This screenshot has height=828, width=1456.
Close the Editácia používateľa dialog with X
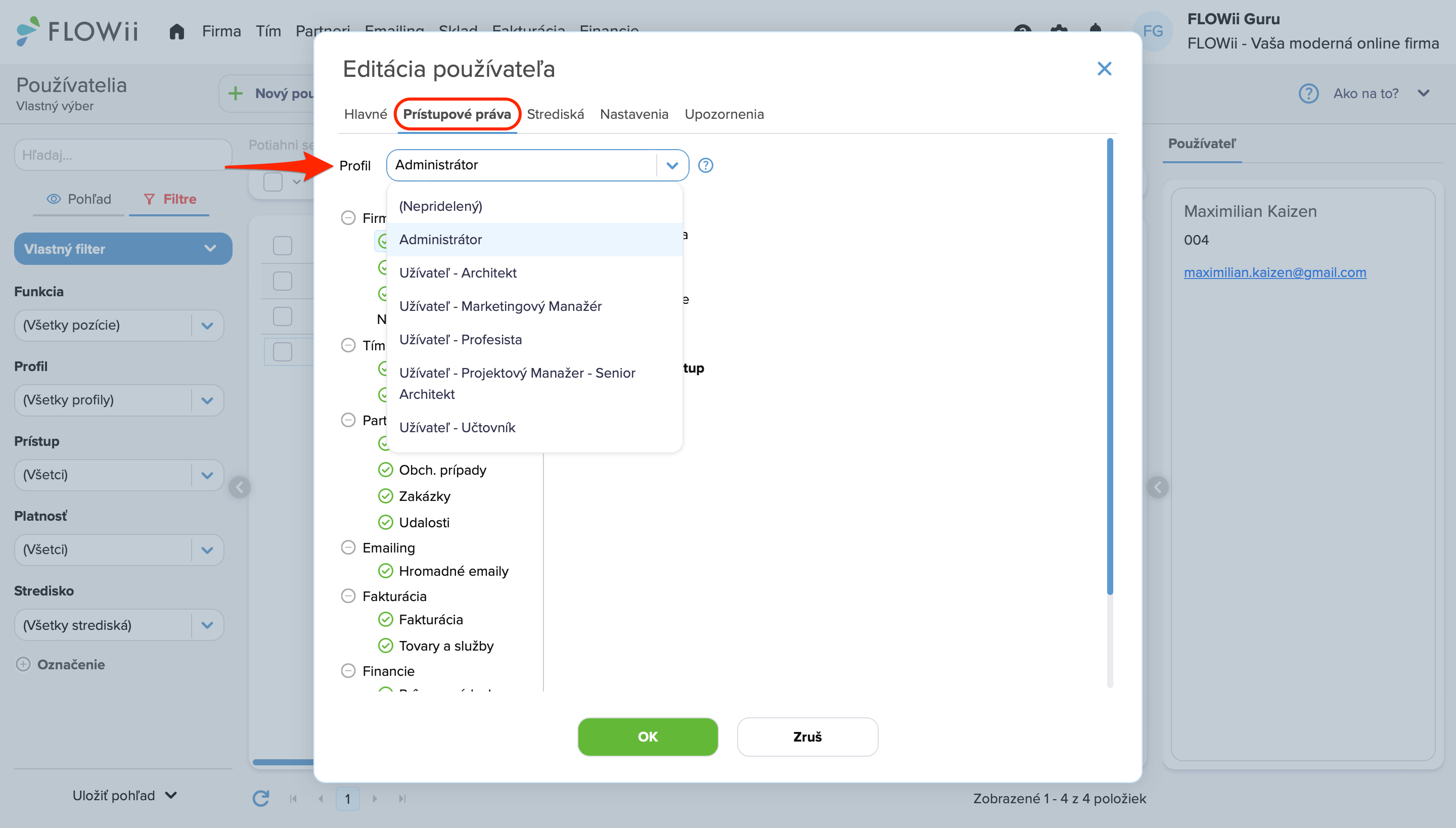click(1104, 69)
